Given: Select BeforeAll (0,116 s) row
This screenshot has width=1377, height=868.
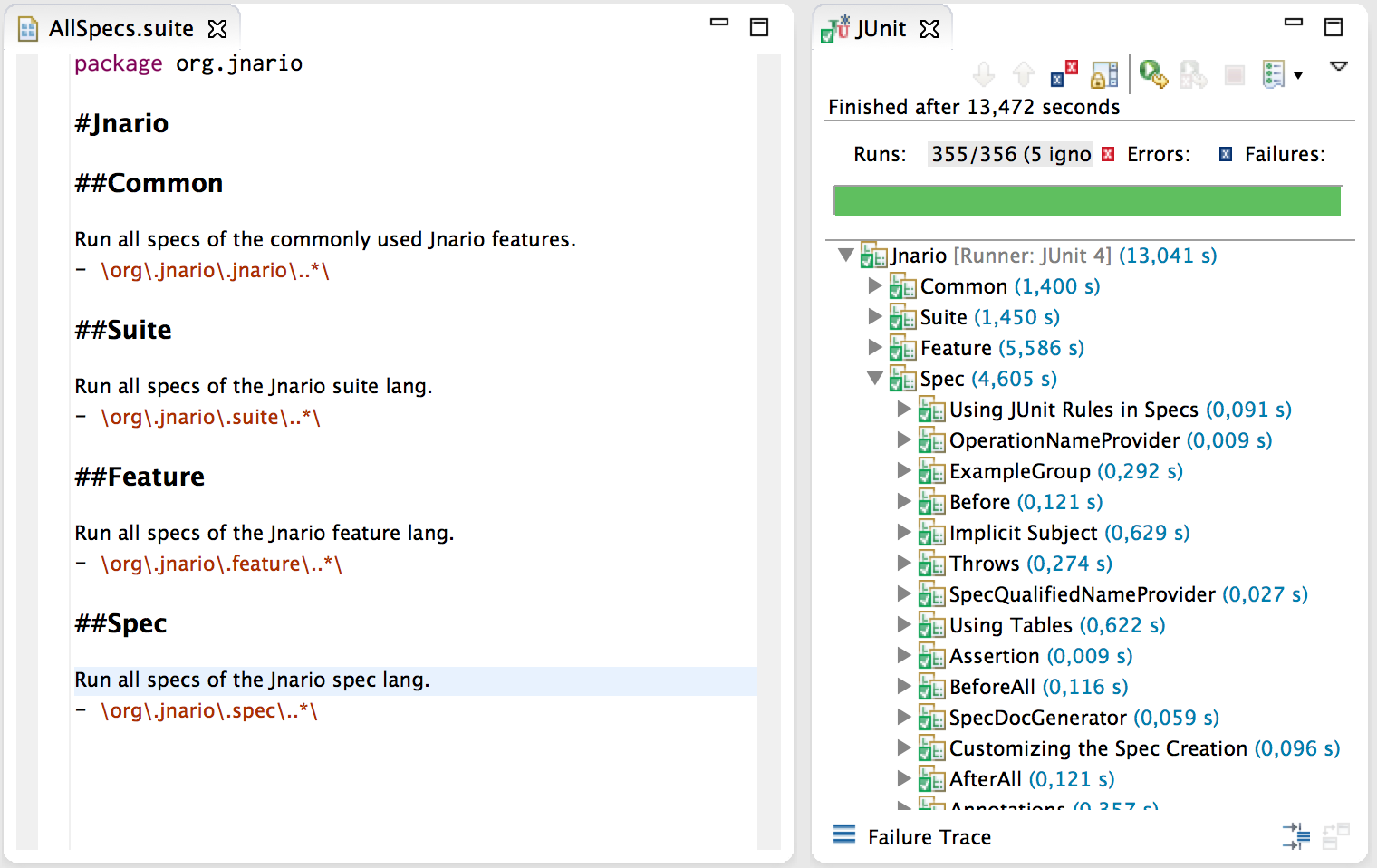Looking at the screenshot, I should (1039, 687).
